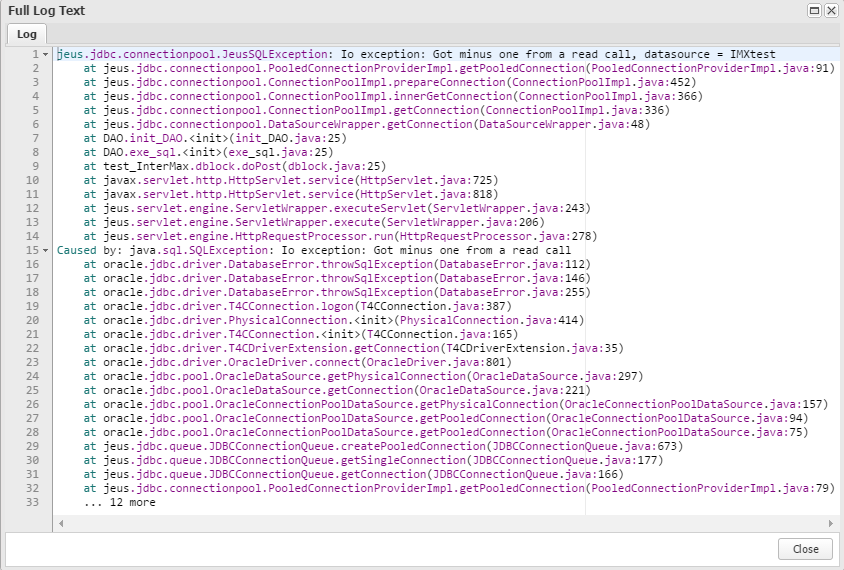The height and width of the screenshot is (570, 844).
Task: Close the Full Log Text window via X
Action: coord(831,10)
